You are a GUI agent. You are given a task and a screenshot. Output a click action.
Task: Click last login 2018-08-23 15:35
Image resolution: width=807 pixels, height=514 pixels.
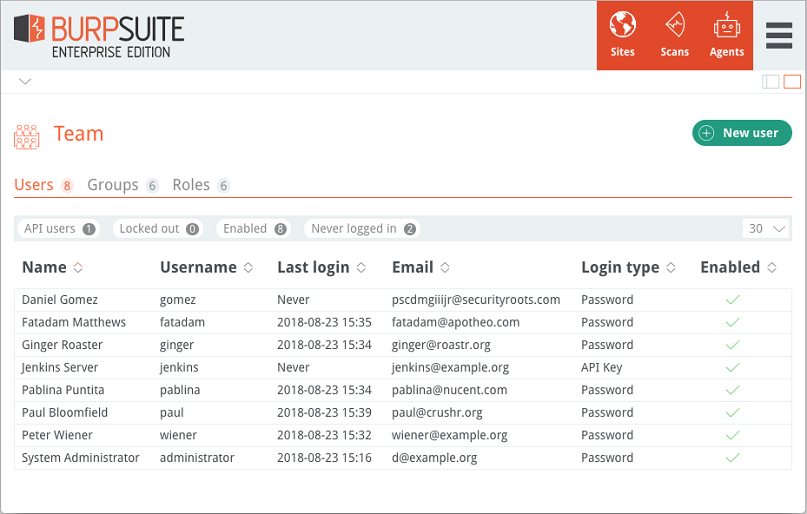[x=324, y=322]
